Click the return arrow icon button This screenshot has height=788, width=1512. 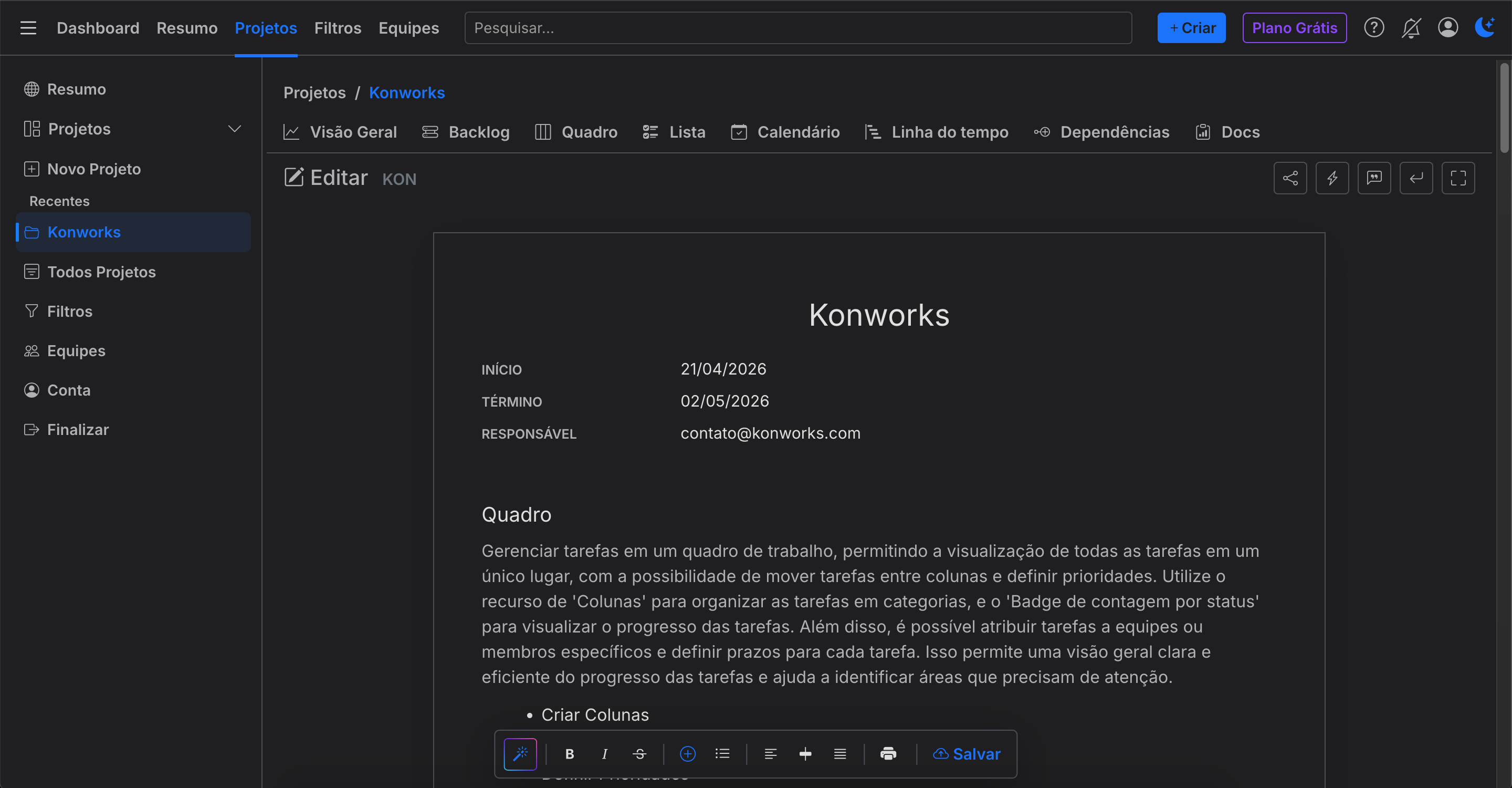1416,178
